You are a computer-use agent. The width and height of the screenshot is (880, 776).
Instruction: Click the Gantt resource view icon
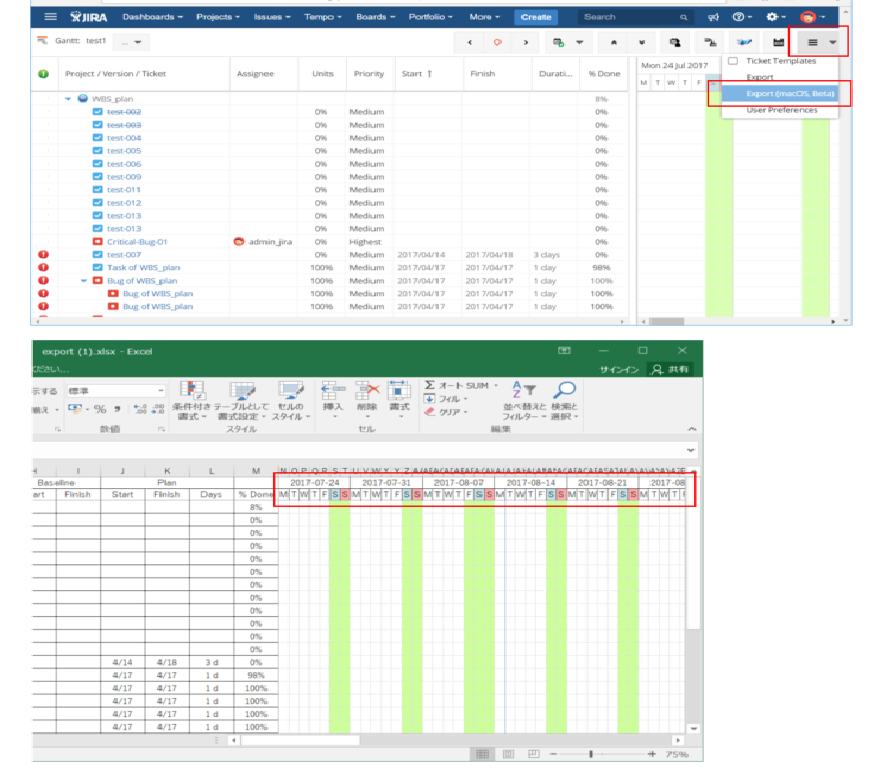tap(675, 42)
